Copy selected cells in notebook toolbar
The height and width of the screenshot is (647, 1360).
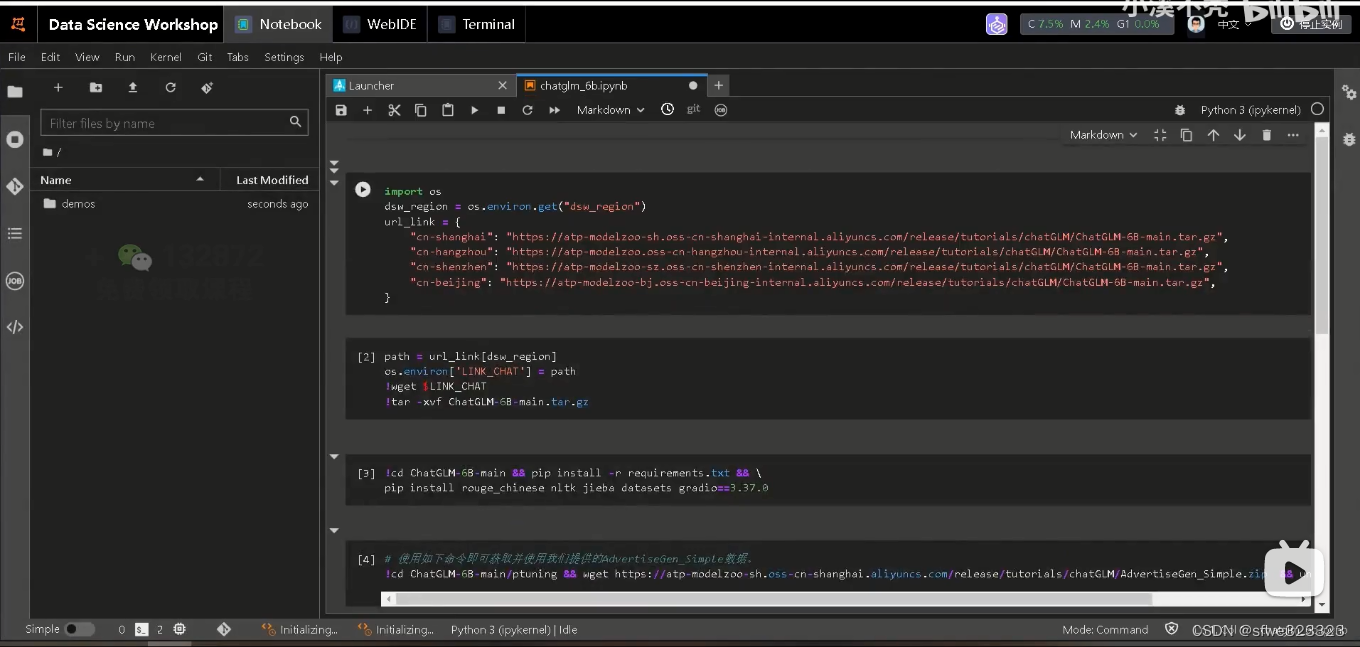point(421,110)
